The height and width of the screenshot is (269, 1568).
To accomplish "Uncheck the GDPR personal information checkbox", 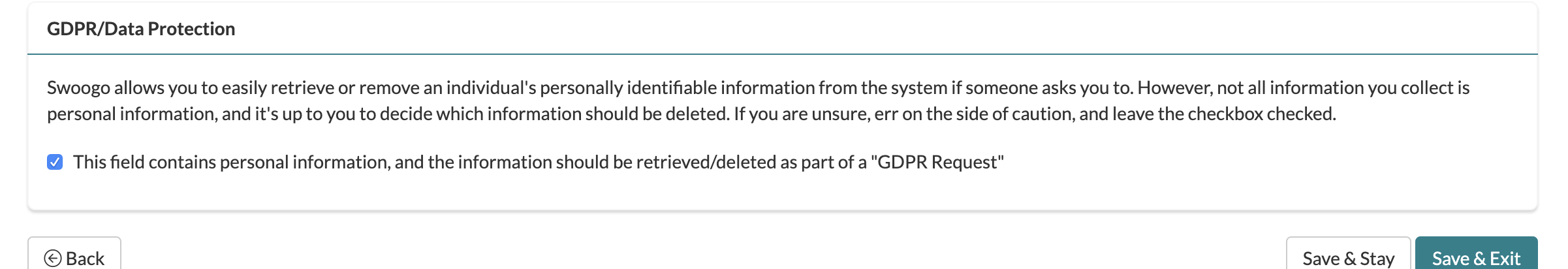I will point(55,162).
